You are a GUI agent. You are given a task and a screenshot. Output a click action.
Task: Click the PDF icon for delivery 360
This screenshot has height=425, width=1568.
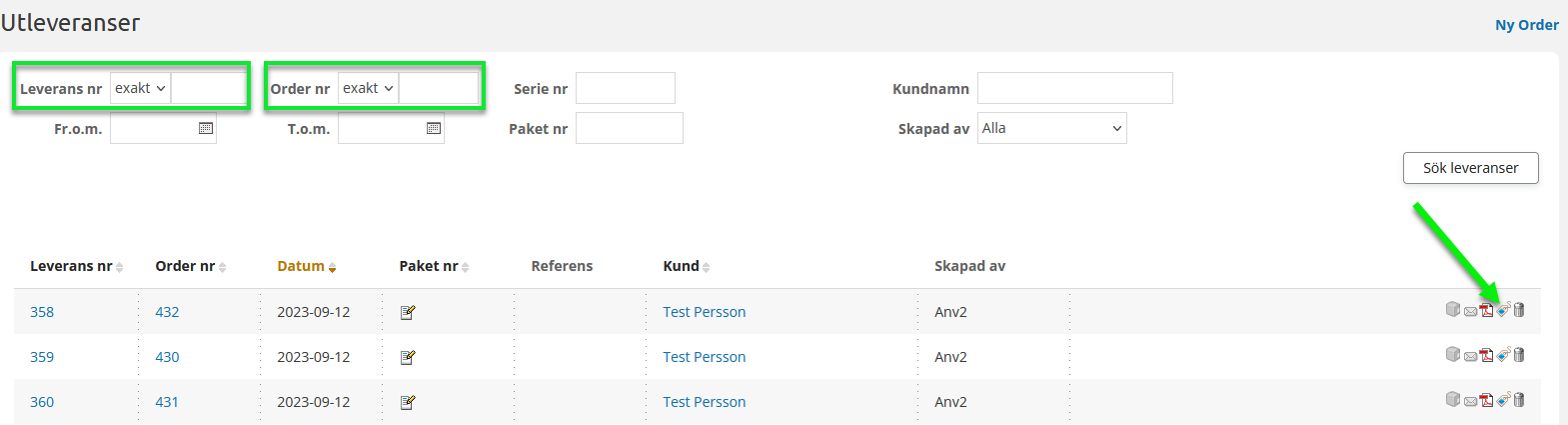1487,400
